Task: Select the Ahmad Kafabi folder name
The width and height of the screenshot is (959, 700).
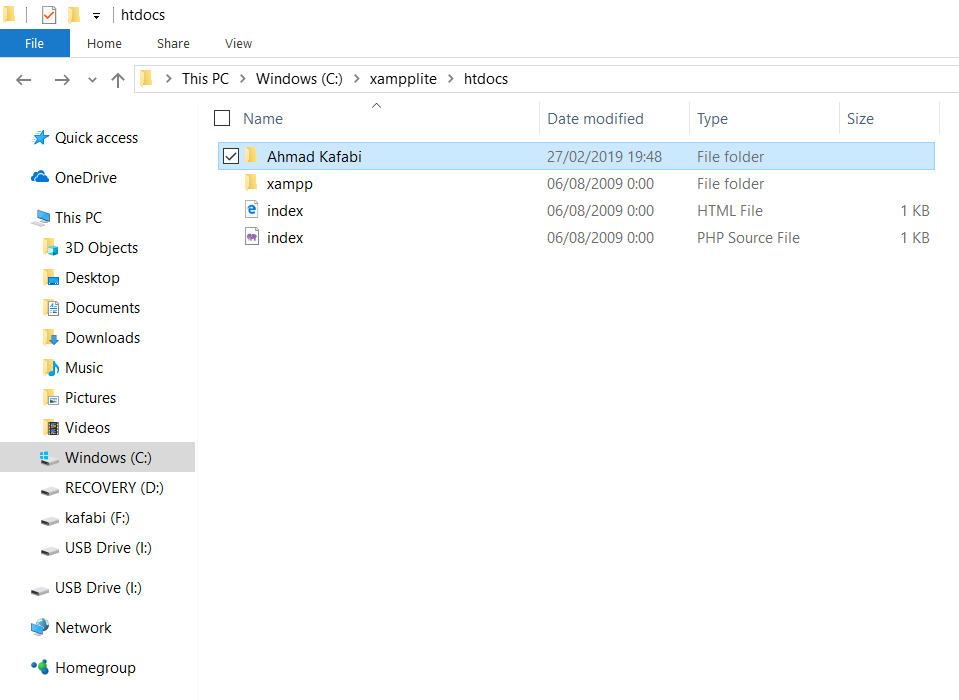Action: pos(314,157)
